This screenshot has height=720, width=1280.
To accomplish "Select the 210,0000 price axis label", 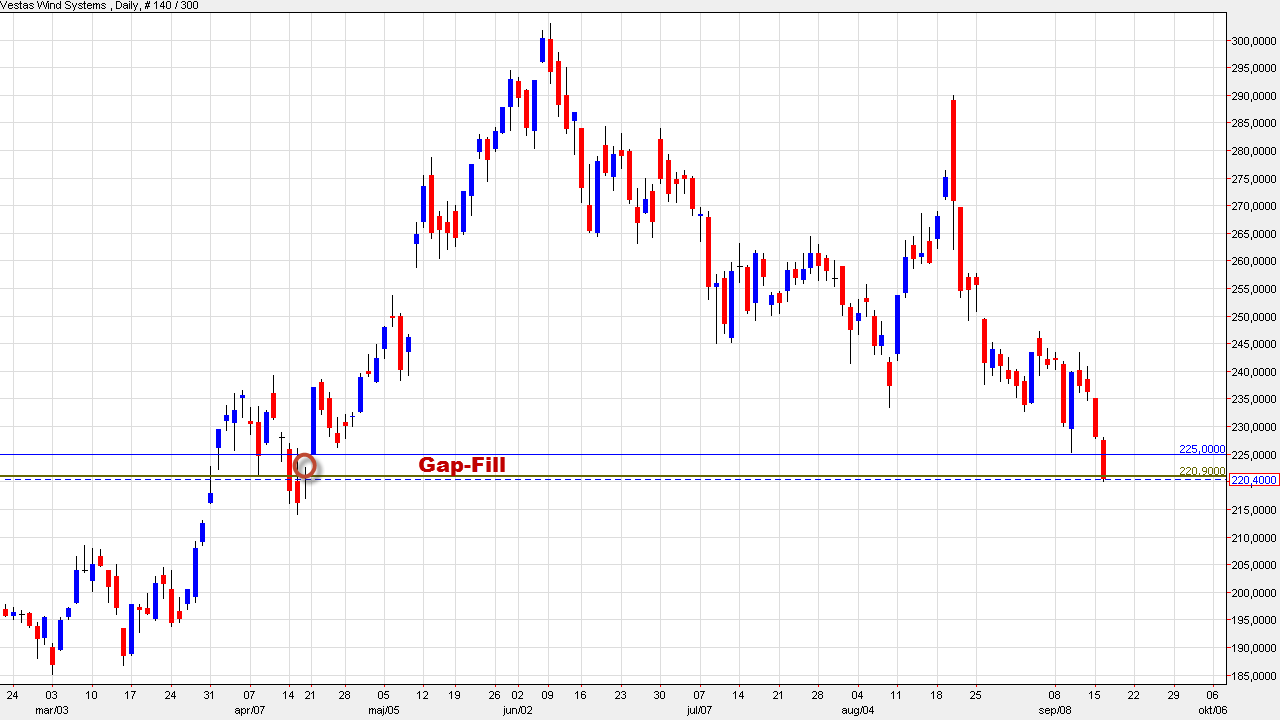I will [x=1255, y=538].
